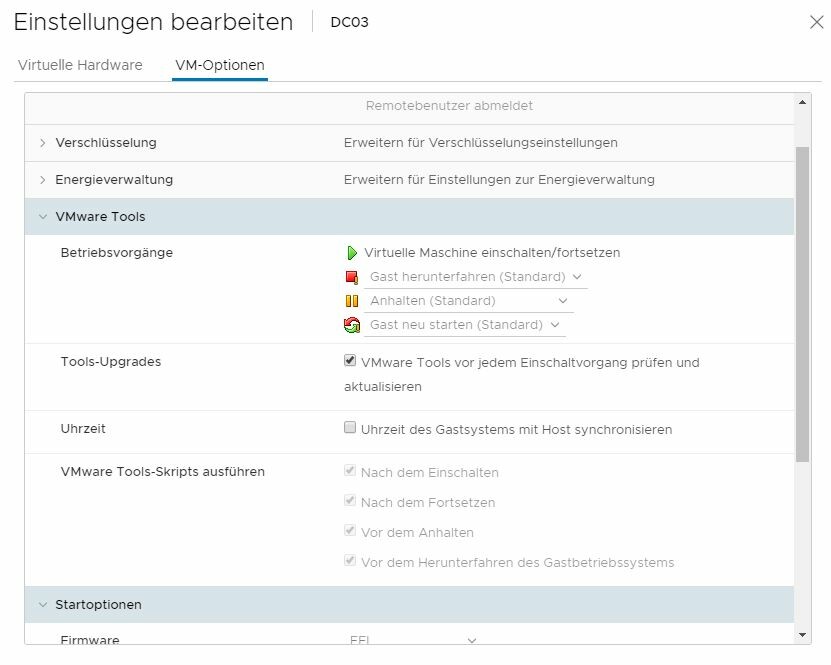Screen dimensions: 831x665
Task: Switch to the Virtuelle Hardware tab
Action: point(80,65)
